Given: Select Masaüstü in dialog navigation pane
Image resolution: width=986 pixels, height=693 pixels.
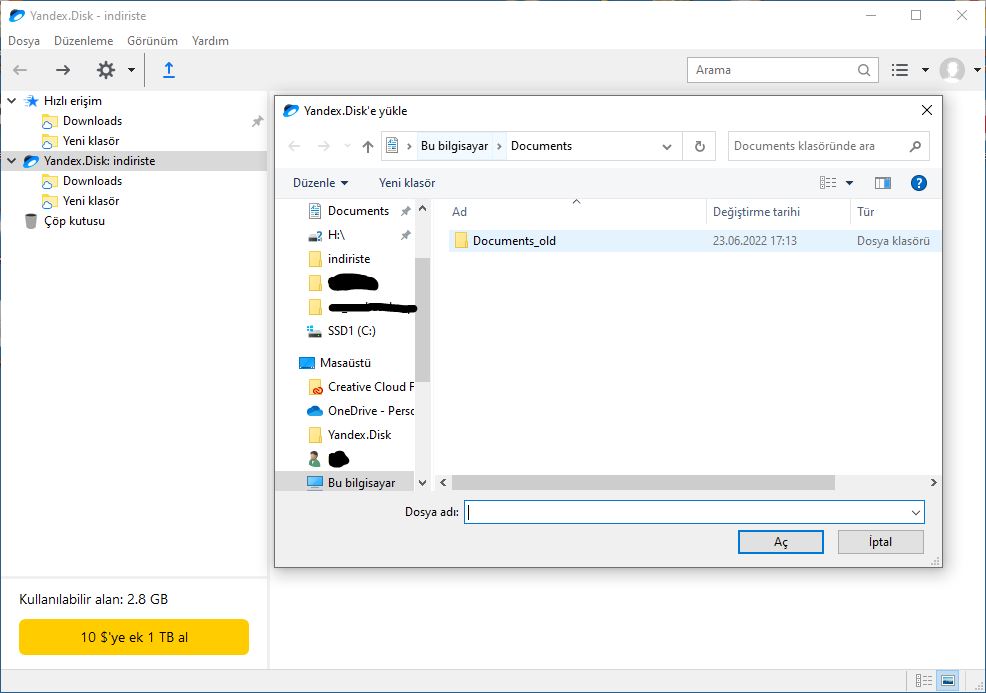Looking at the screenshot, I should click(x=345, y=363).
